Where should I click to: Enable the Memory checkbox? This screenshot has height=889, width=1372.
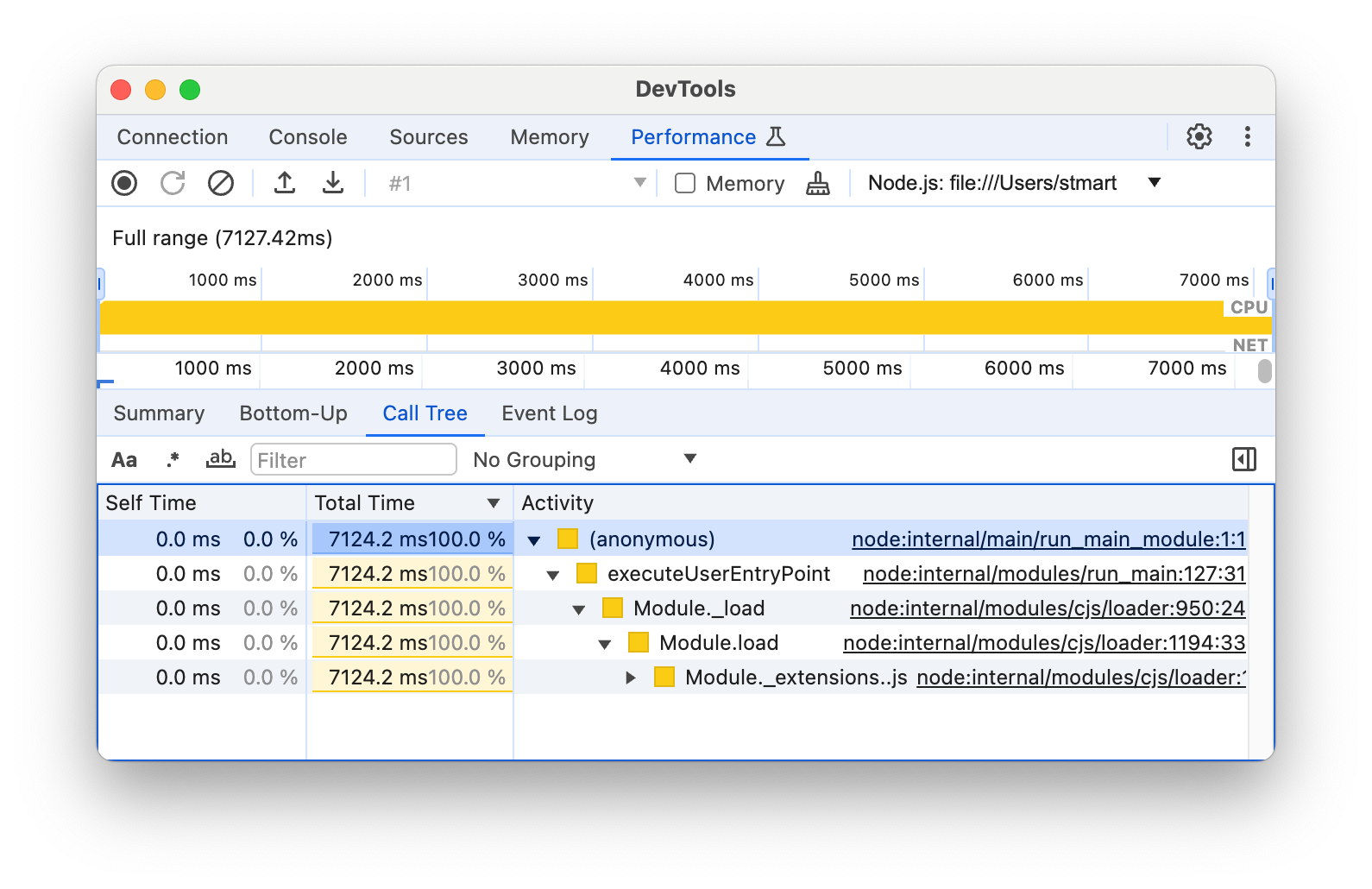(x=685, y=183)
